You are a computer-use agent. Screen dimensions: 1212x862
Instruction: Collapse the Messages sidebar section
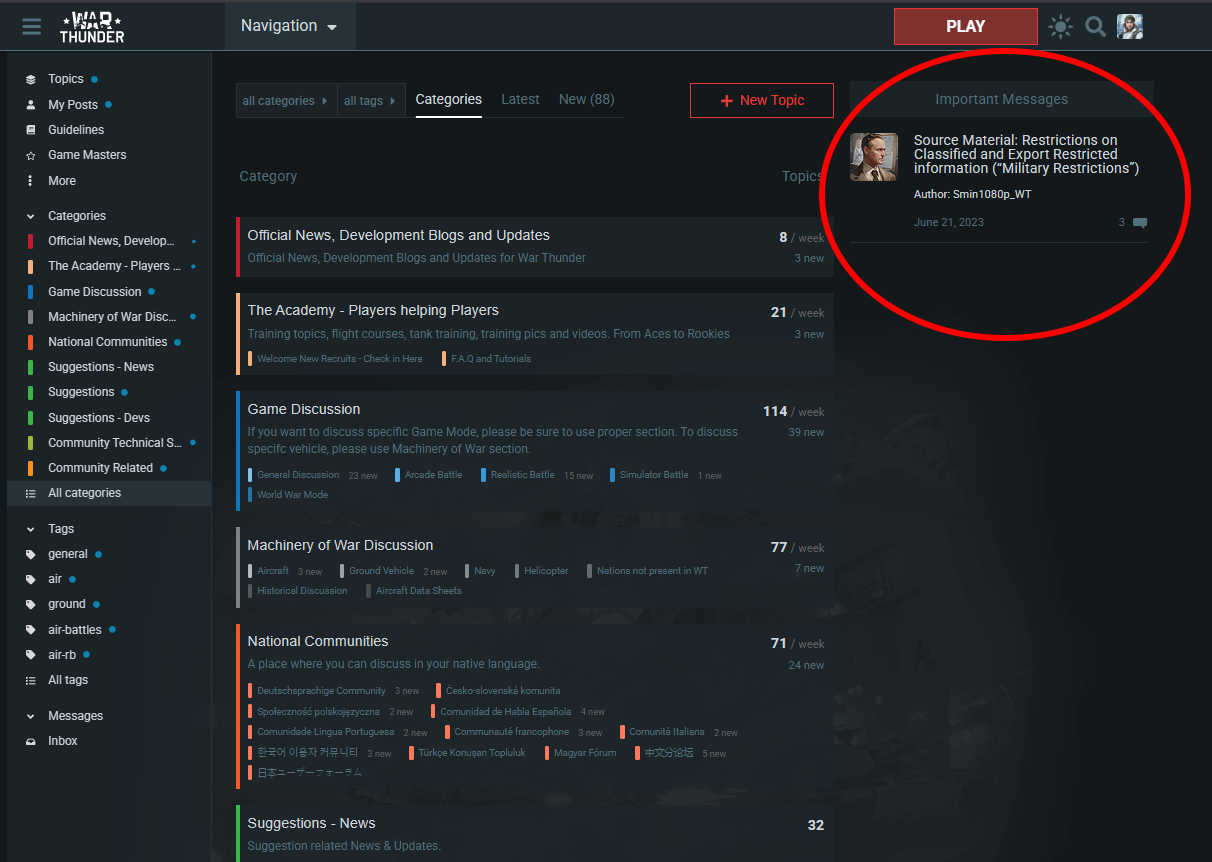(31, 716)
